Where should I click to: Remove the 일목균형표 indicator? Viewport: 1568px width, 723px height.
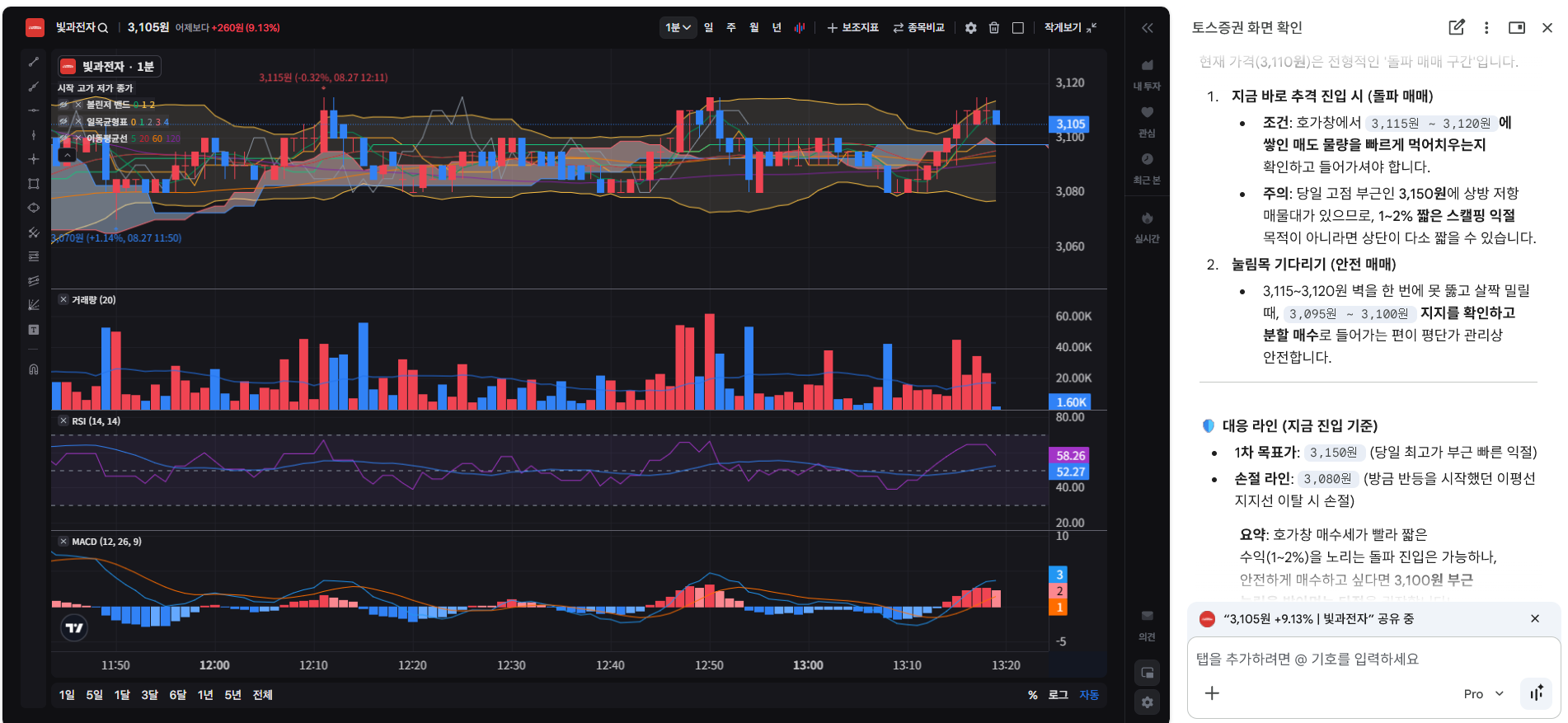point(78,121)
